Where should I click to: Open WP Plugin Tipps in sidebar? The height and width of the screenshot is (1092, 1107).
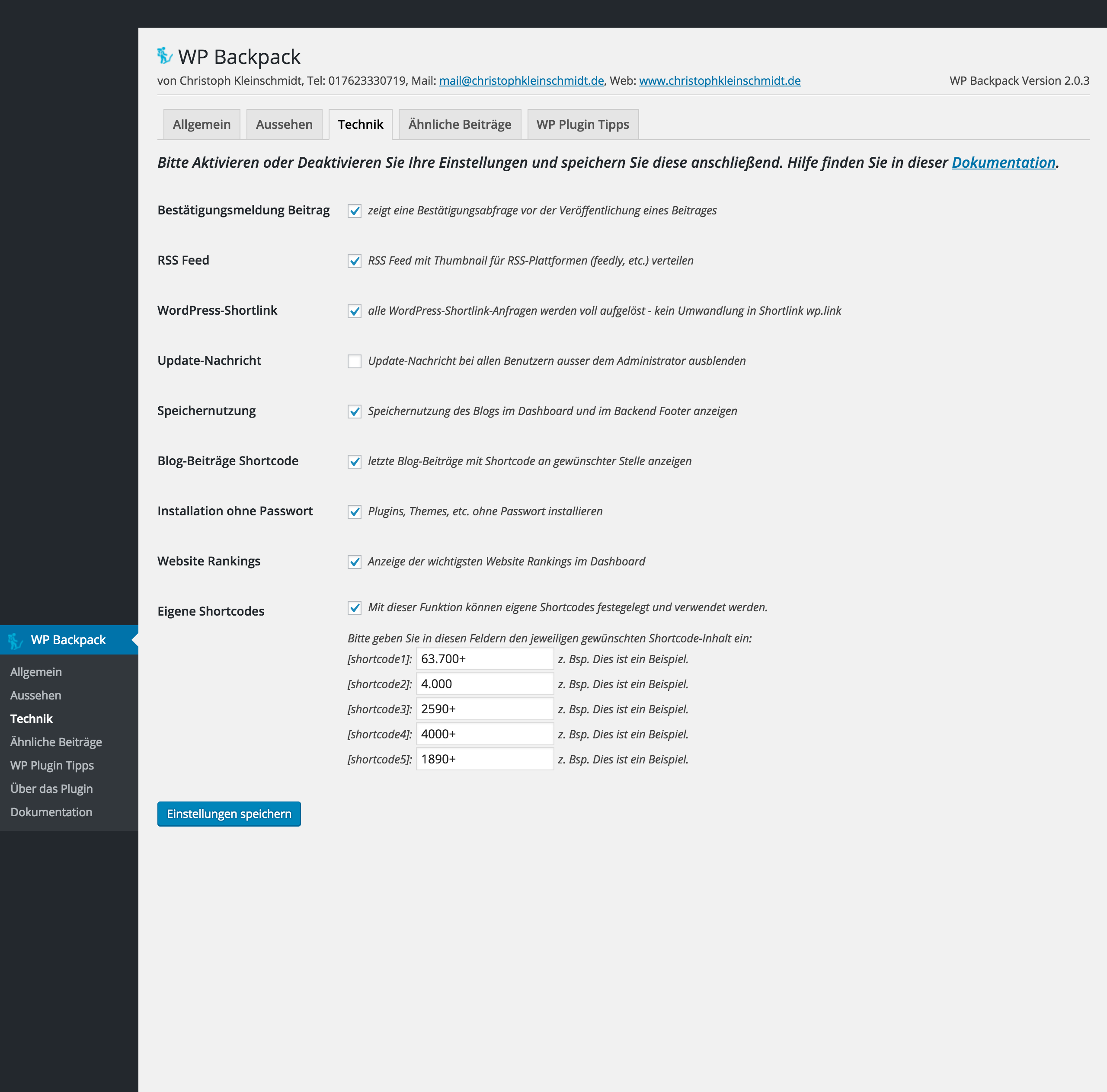[52, 766]
